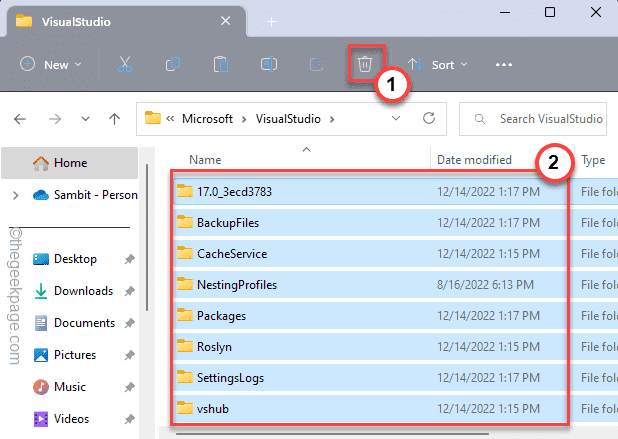
Task: Click the folder icon in address bar
Action: click(x=153, y=118)
